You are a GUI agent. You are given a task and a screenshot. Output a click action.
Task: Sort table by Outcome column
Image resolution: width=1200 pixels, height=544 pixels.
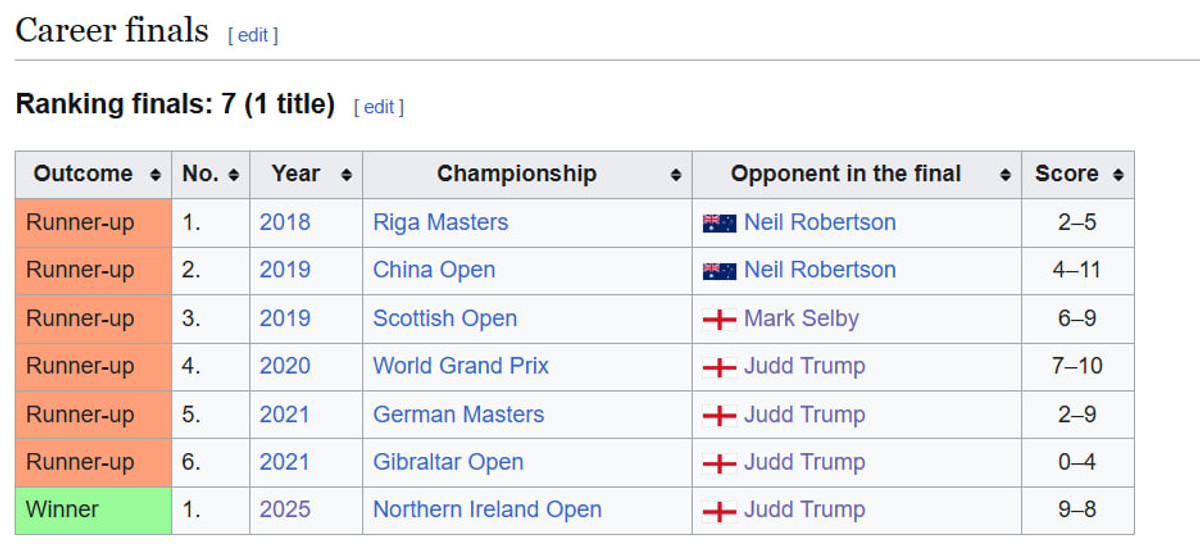click(155, 175)
